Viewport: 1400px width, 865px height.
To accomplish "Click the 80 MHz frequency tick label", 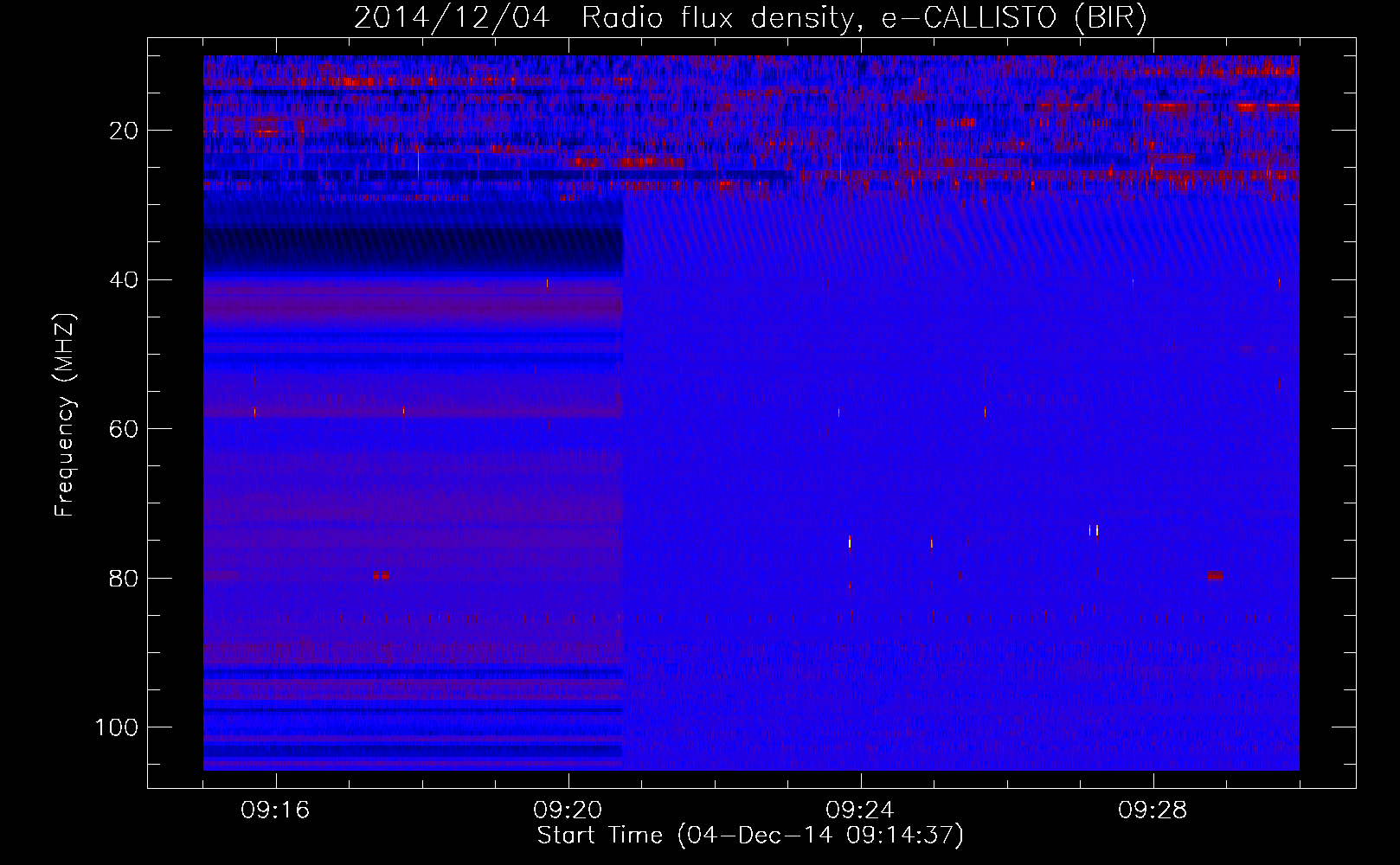I will (125, 579).
